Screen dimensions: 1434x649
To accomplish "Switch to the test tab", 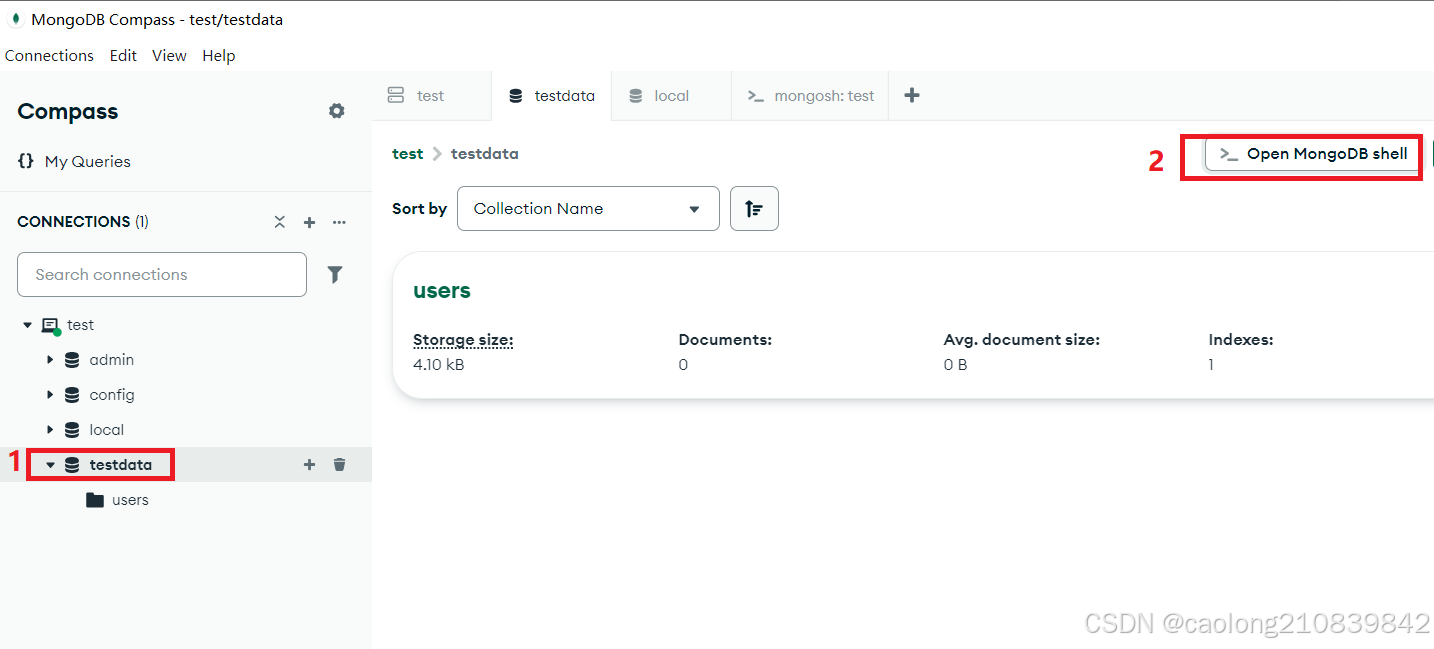I will (x=430, y=96).
